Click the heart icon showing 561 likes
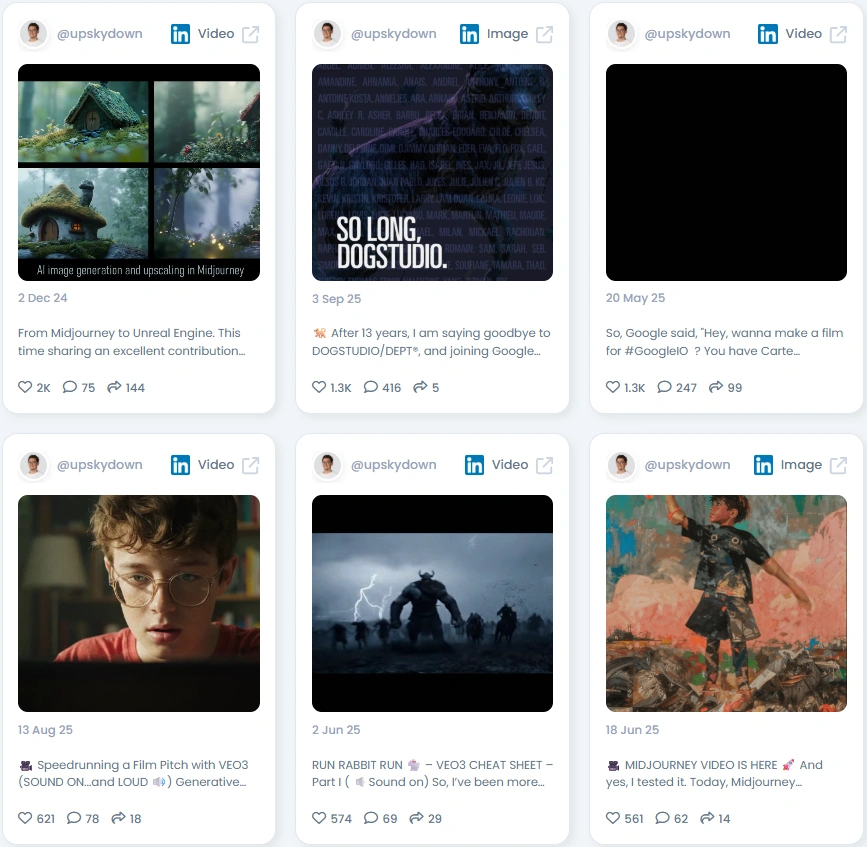 (x=613, y=818)
